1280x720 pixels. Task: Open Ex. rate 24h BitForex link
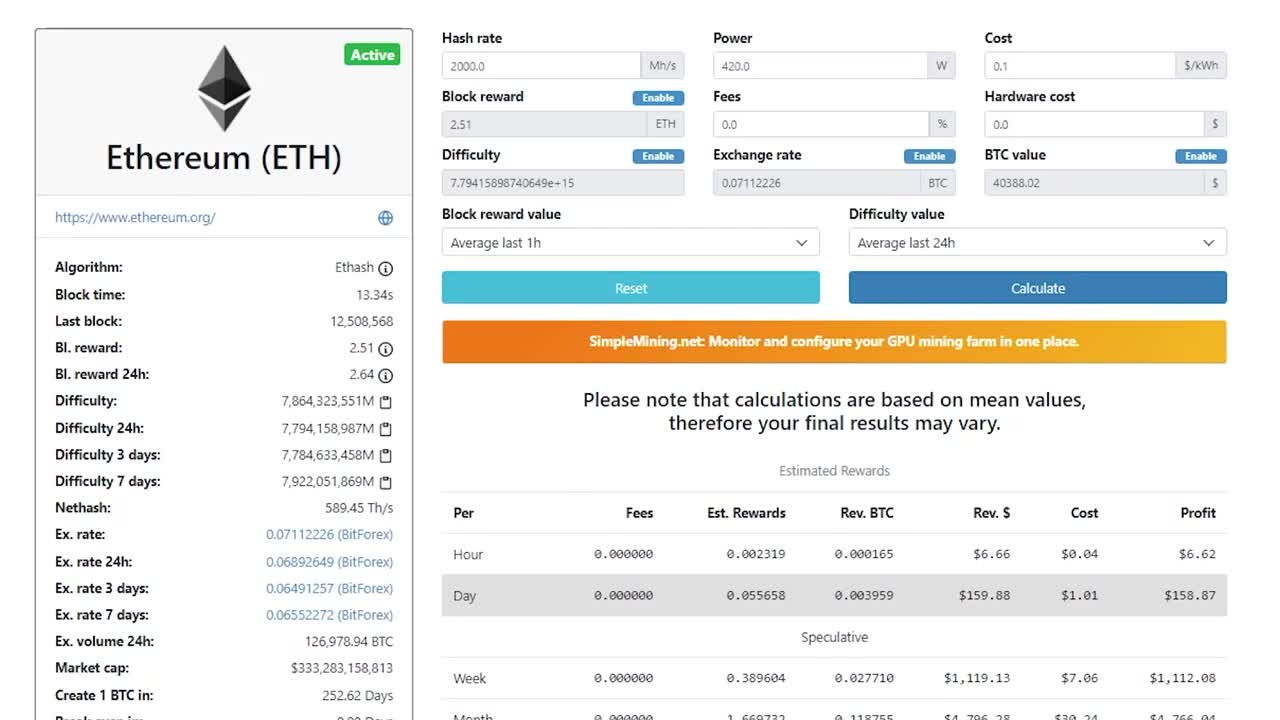329,562
